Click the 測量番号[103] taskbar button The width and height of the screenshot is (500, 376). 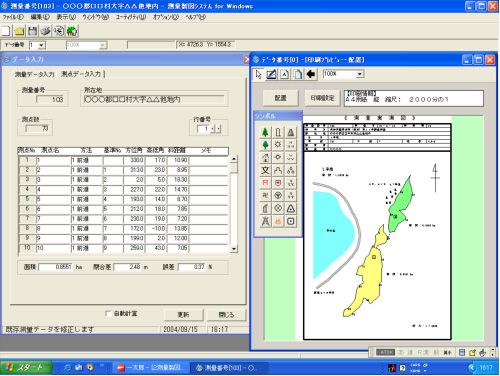point(228,368)
